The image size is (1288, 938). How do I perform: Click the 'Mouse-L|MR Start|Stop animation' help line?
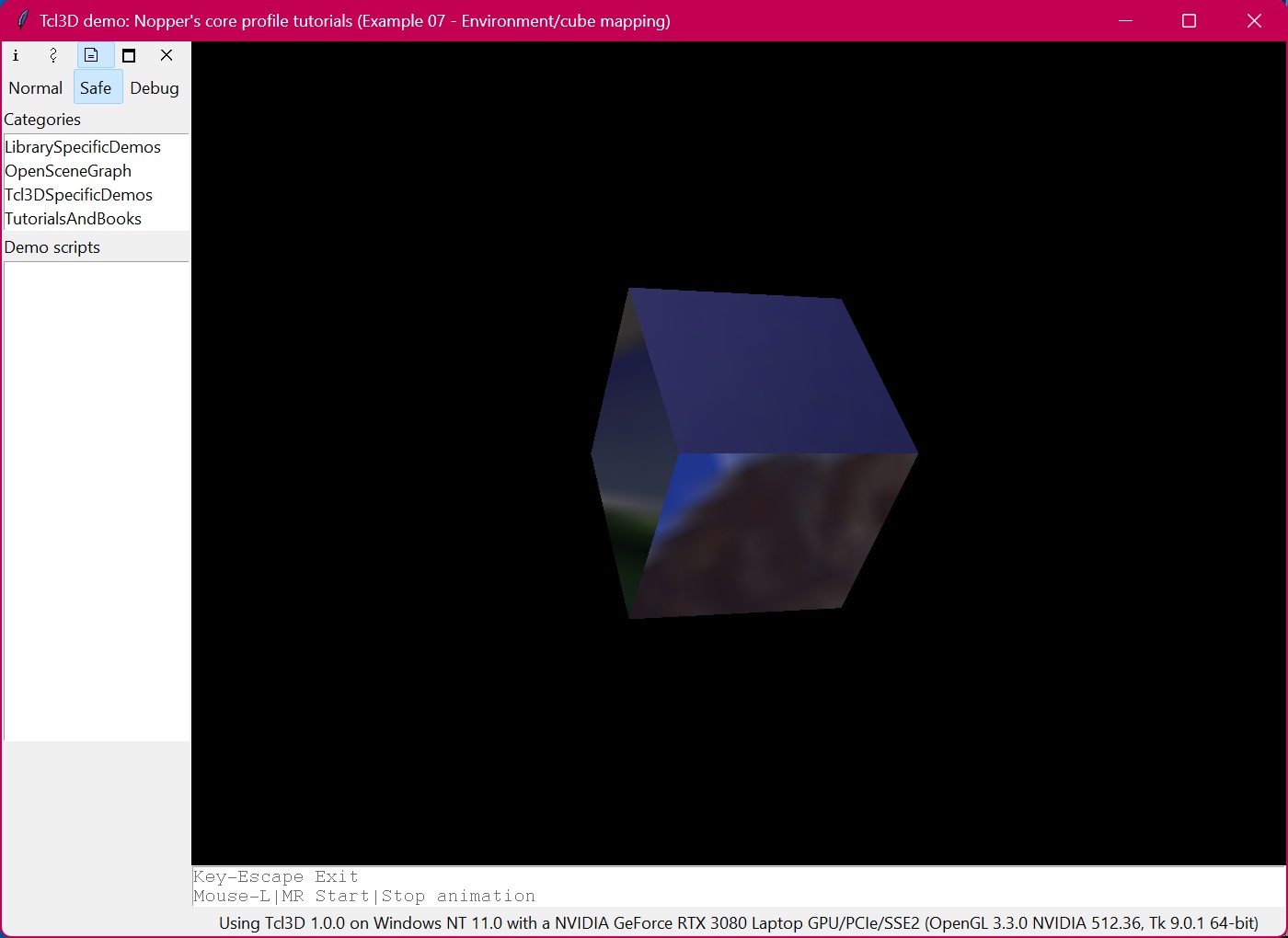[364, 896]
